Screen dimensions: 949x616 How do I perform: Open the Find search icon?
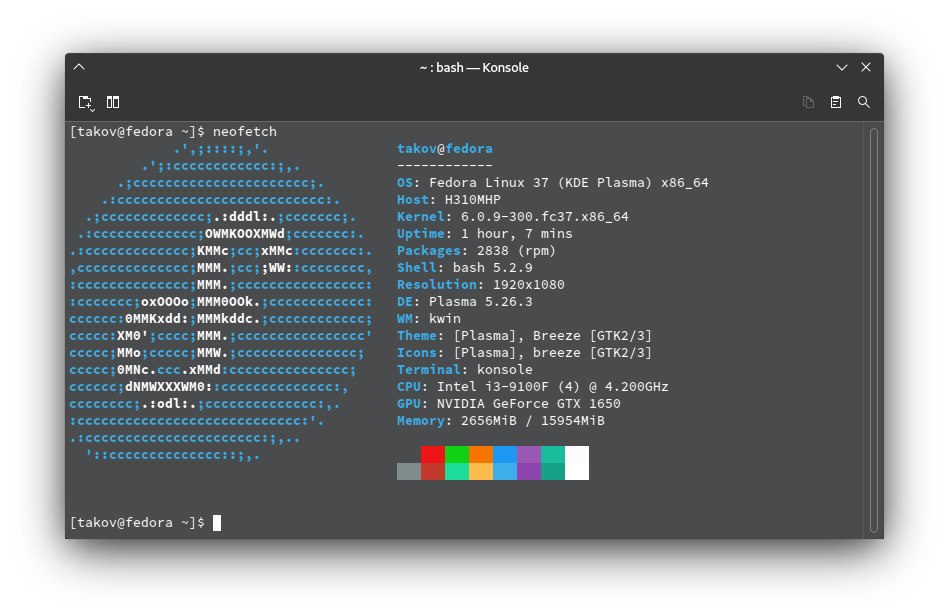pyautogui.click(x=864, y=102)
